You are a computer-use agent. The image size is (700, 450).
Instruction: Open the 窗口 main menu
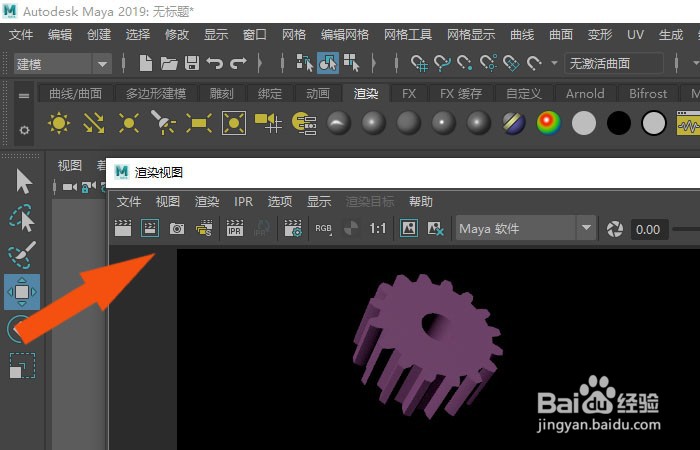click(x=254, y=34)
